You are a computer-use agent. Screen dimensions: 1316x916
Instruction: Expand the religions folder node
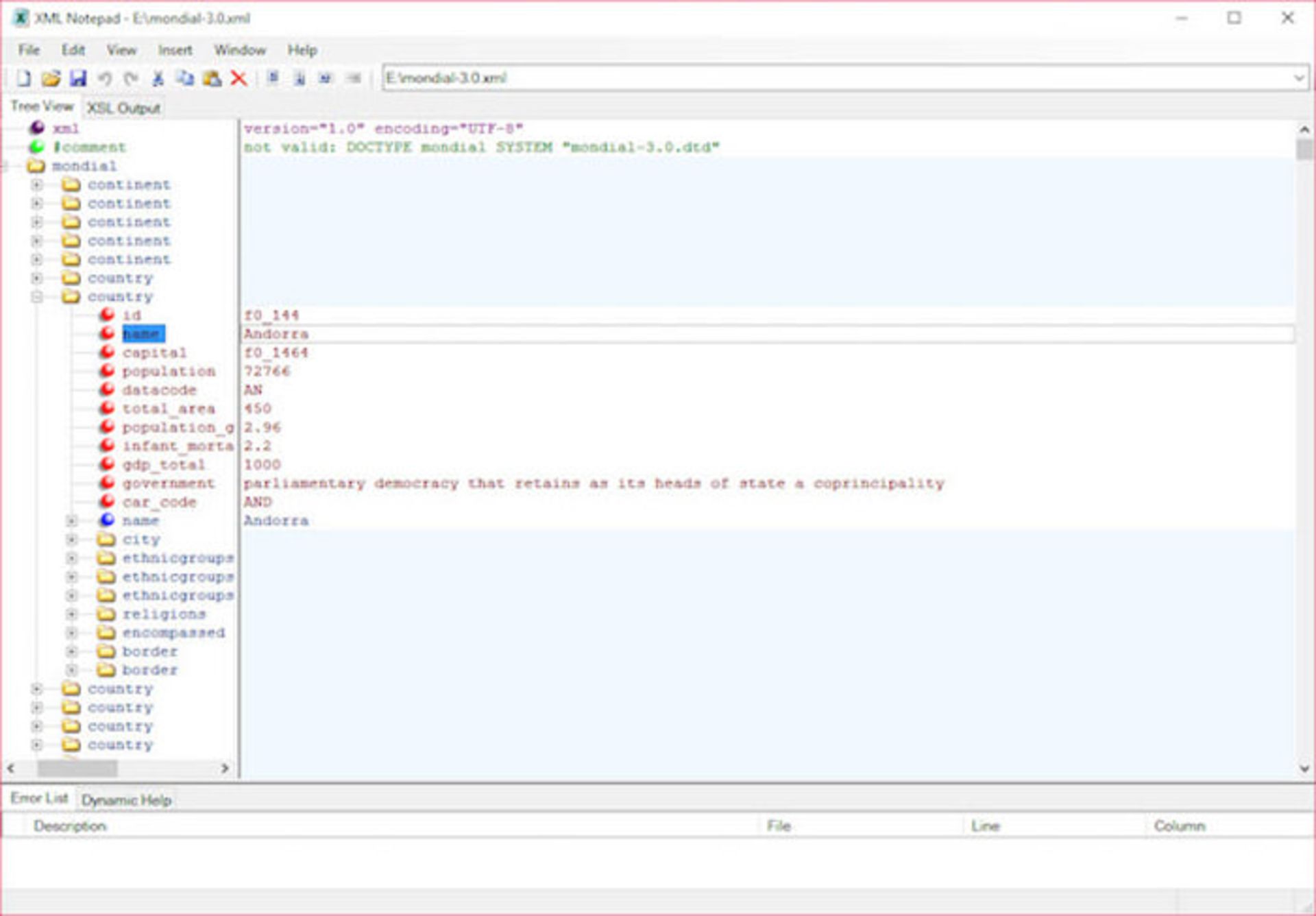[x=72, y=614]
